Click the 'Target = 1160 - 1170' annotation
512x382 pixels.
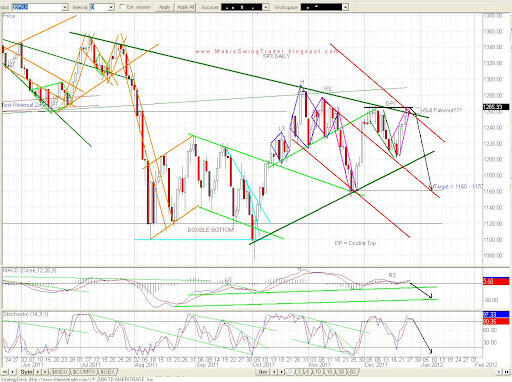[x=458, y=187]
